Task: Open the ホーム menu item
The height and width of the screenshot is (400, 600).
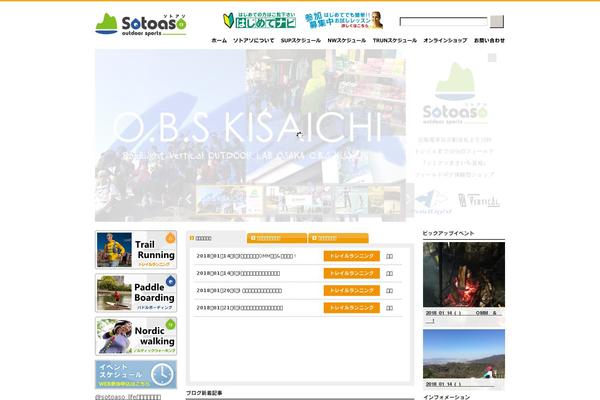Action: (x=219, y=40)
